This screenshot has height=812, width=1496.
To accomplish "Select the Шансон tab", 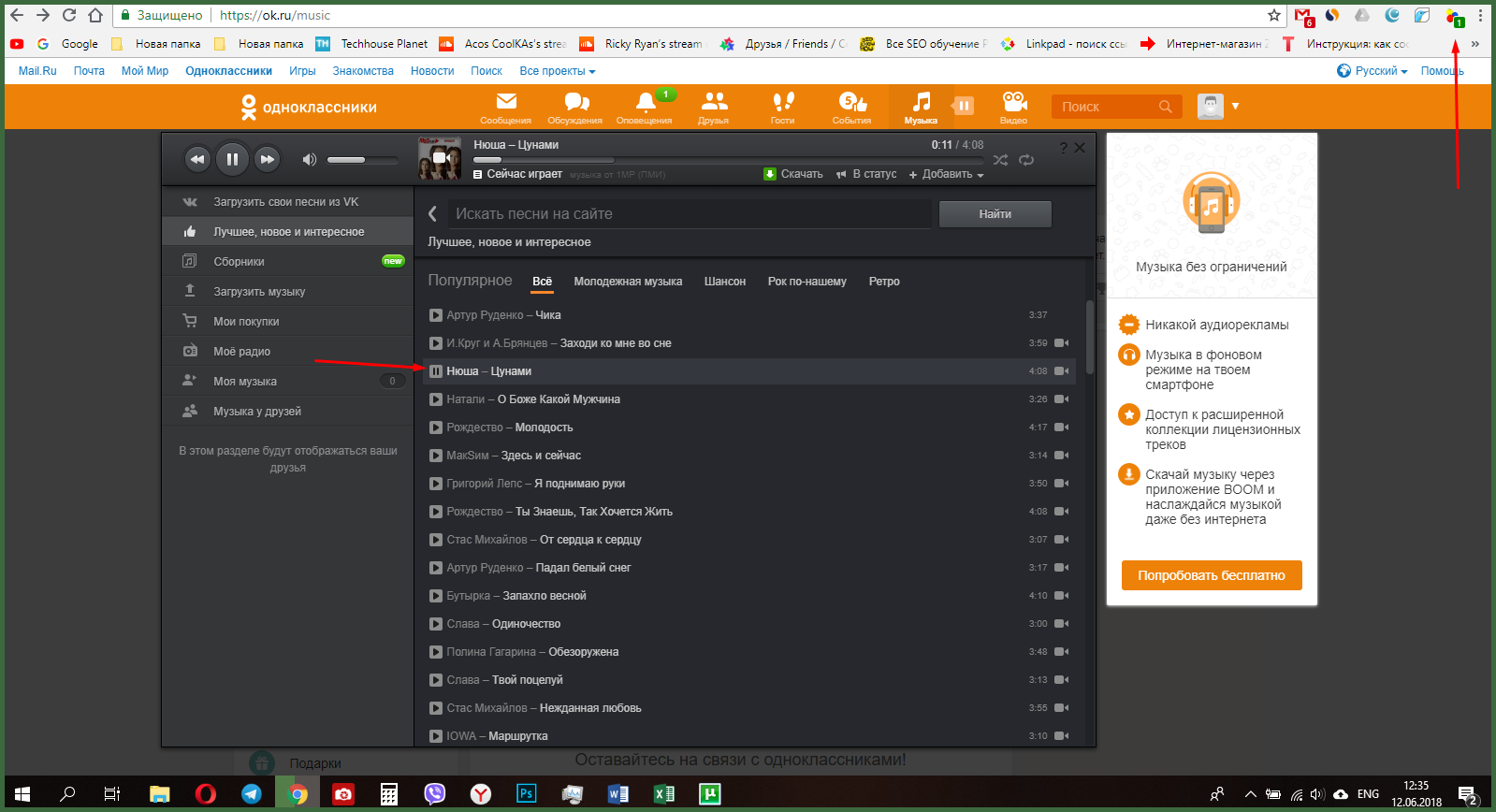I will [725, 282].
